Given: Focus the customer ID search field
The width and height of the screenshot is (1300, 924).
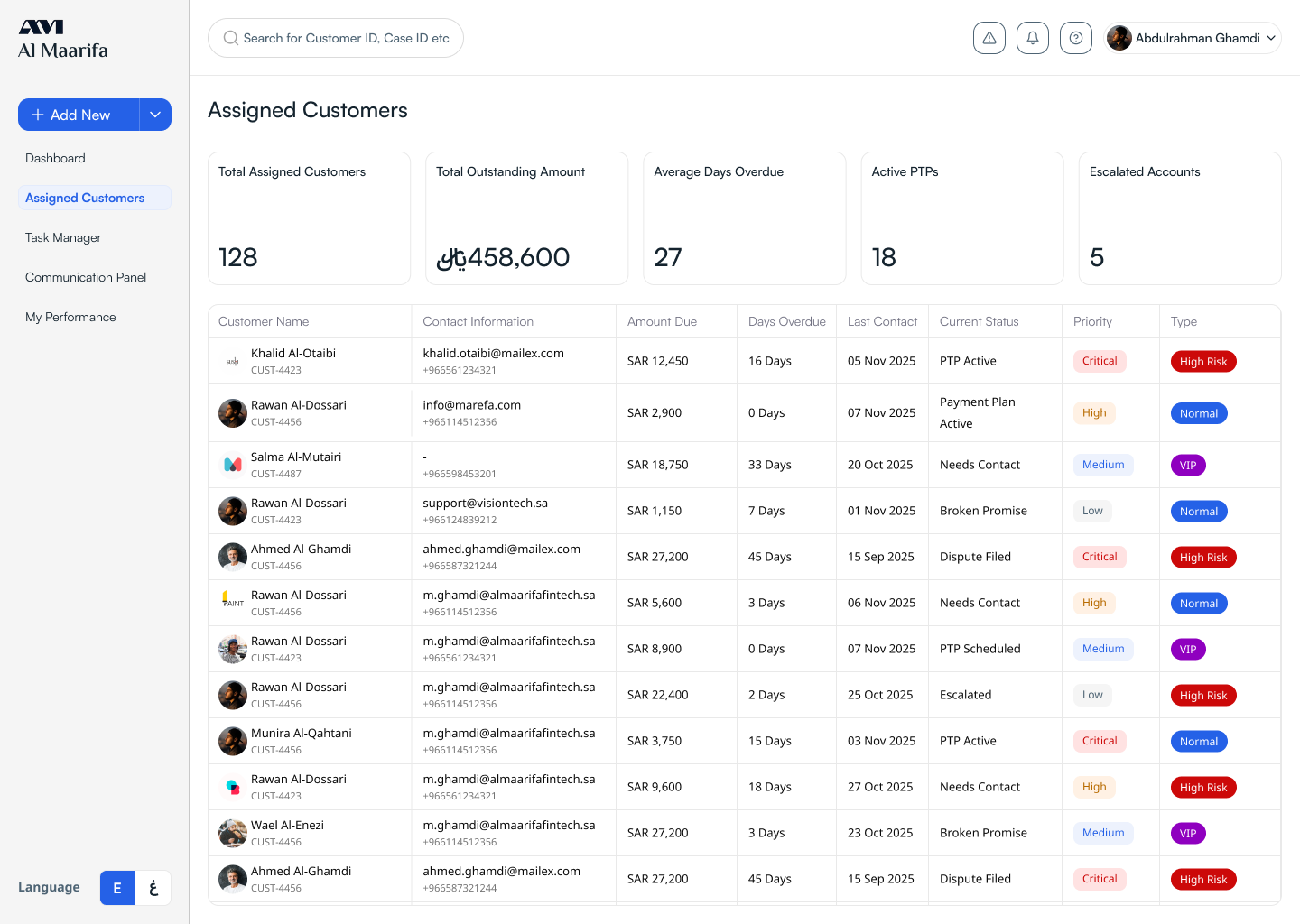Looking at the screenshot, I should pyautogui.click(x=346, y=38).
